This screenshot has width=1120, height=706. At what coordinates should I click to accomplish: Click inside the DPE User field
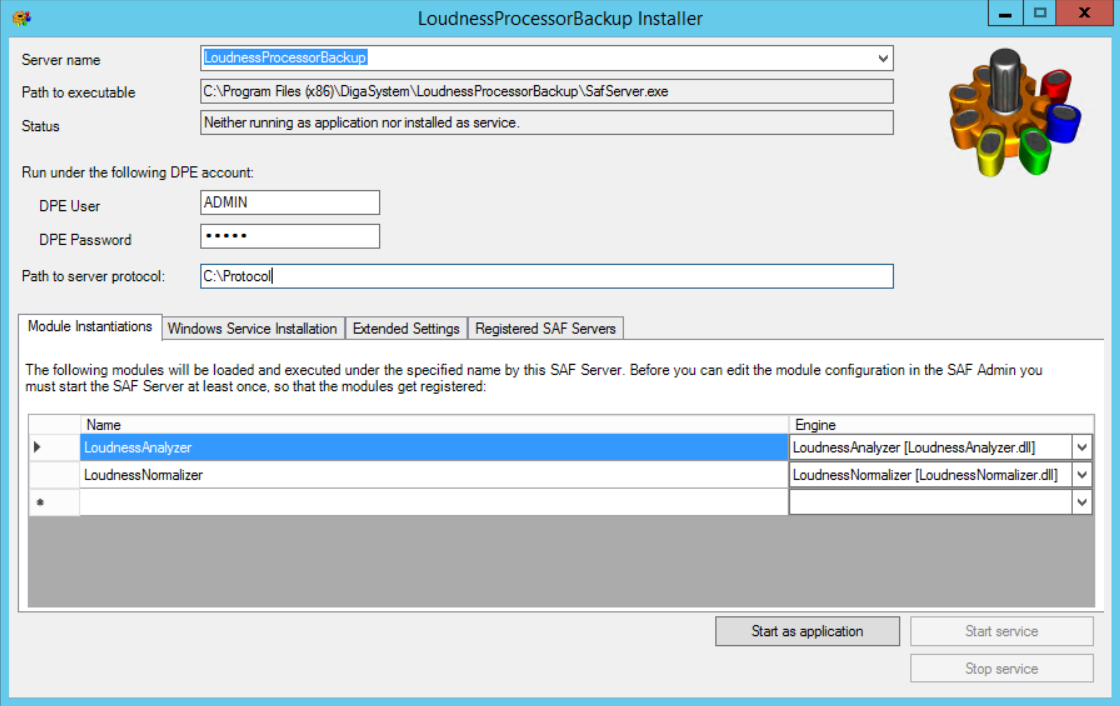click(290, 202)
